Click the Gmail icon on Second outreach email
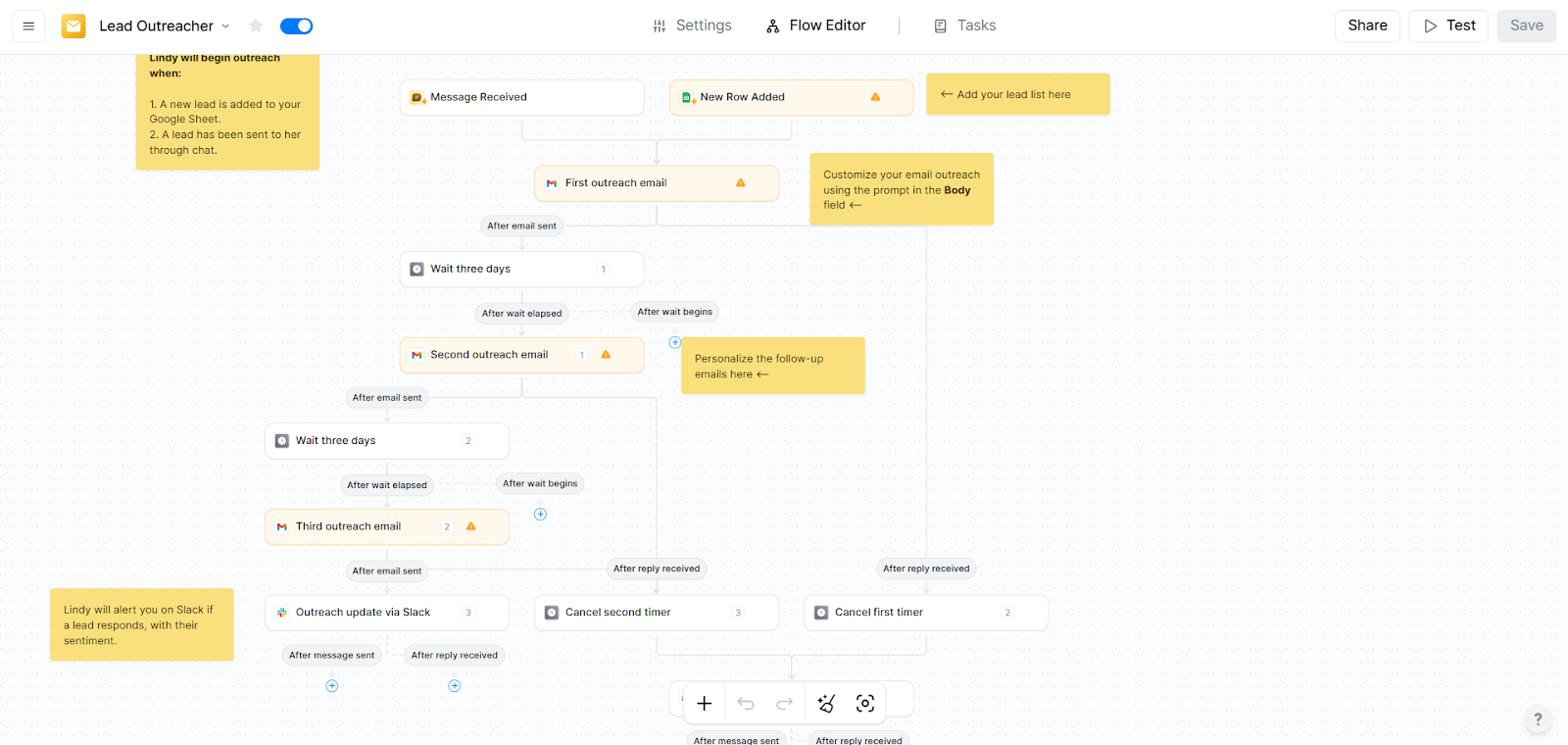The image size is (1568, 745). pyautogui.click(x=416, y=355)
